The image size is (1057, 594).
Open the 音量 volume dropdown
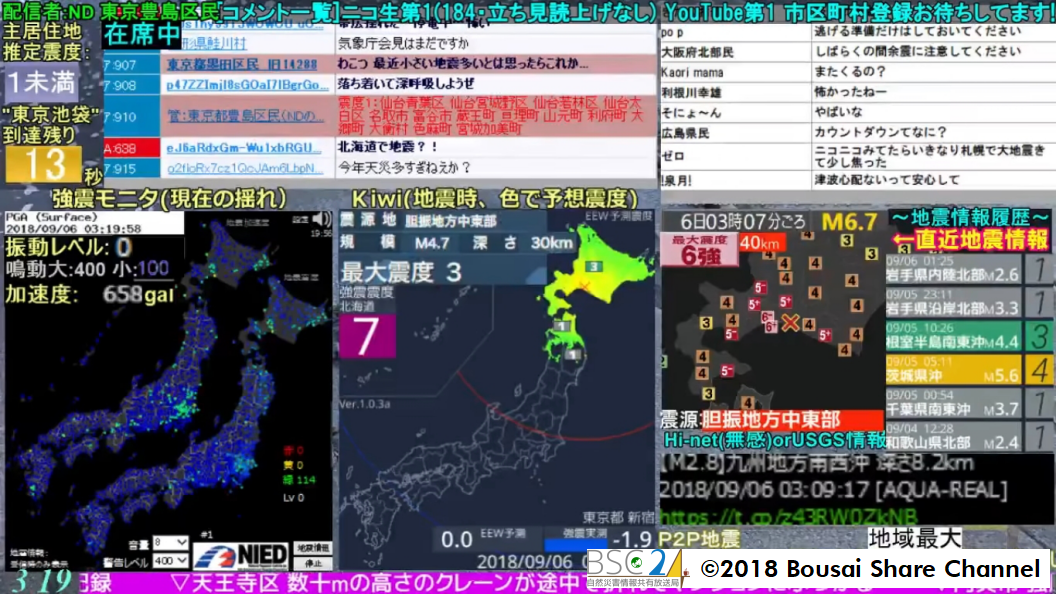pos(170,543)
